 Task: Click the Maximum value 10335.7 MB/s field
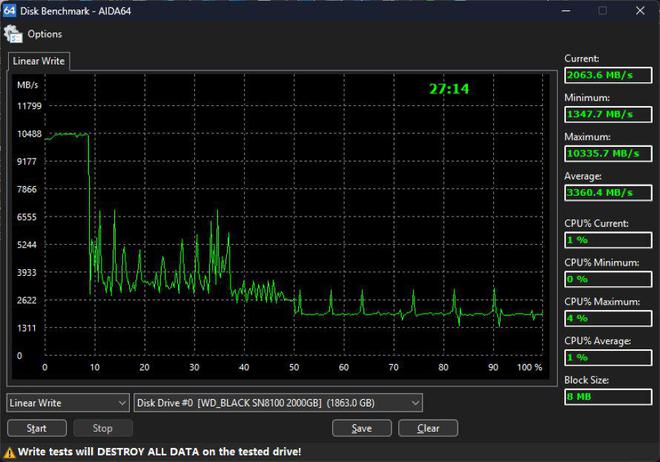608,154
